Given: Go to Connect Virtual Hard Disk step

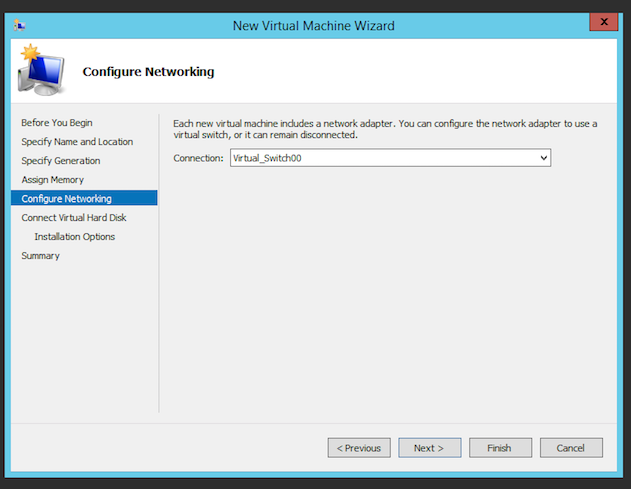Looking at the screenshot, I should pos(74,218).
